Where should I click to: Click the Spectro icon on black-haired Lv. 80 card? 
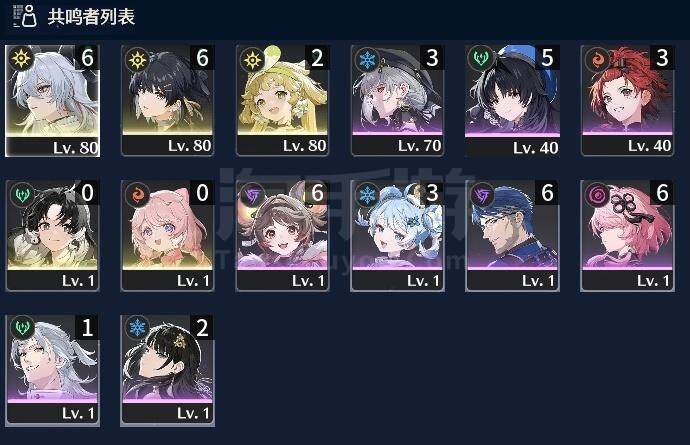pos(137,59)
